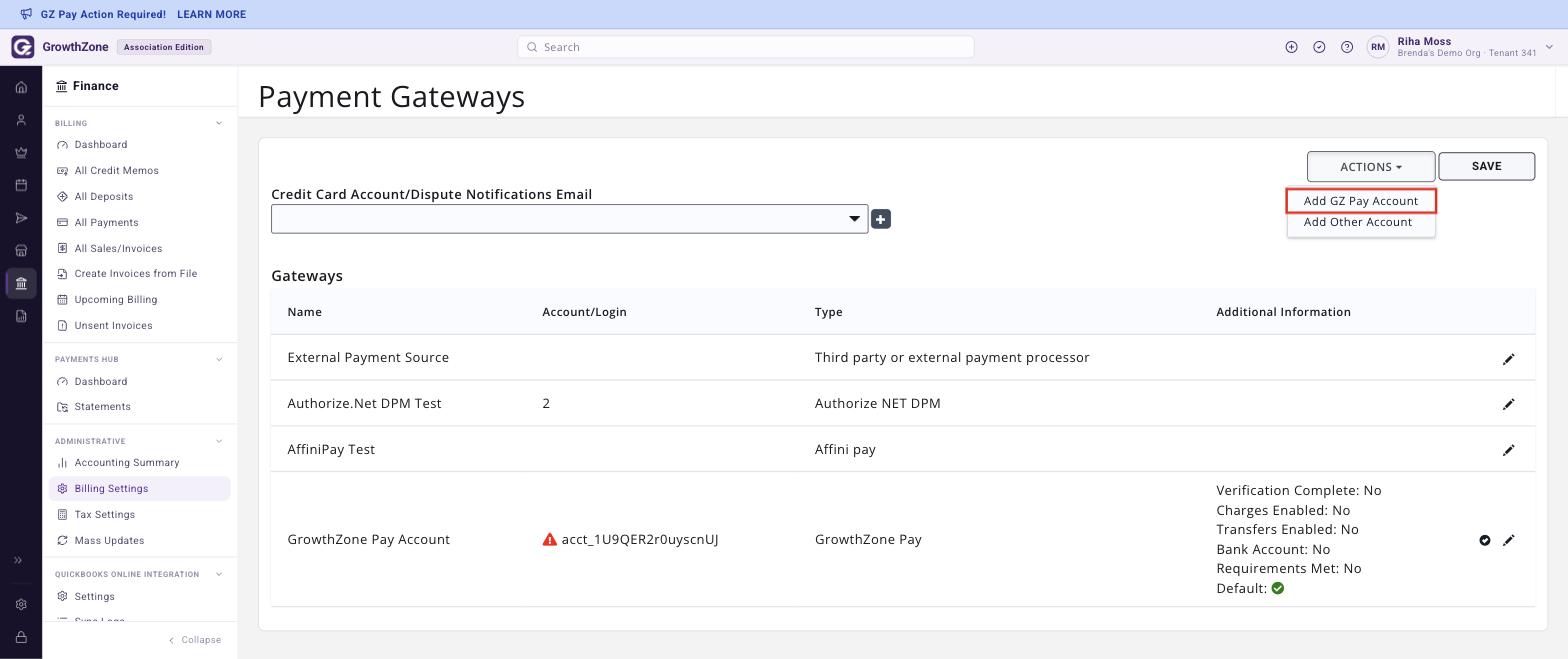Open the Home icon in the left rail
This screenshot has height=659, width=1568.
pos(21,87)
